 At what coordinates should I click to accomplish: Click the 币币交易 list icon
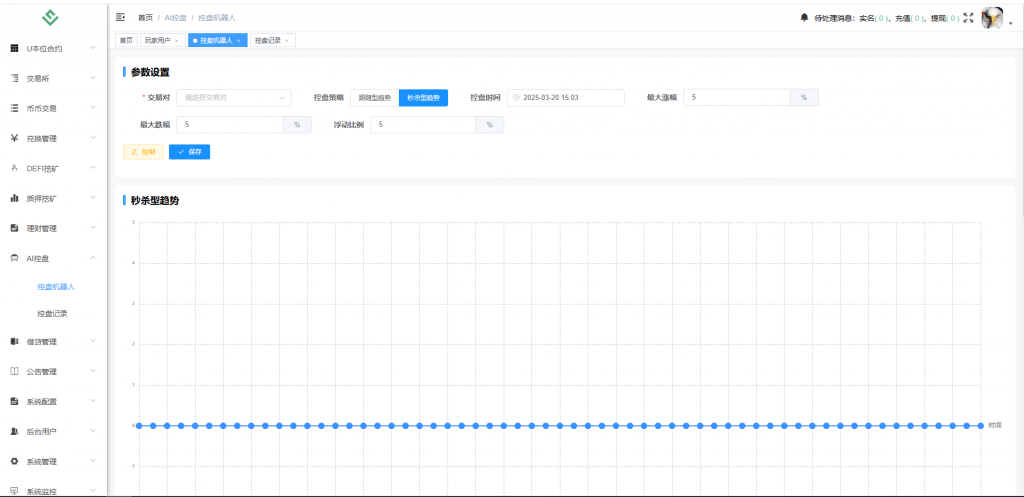(14, 108)
